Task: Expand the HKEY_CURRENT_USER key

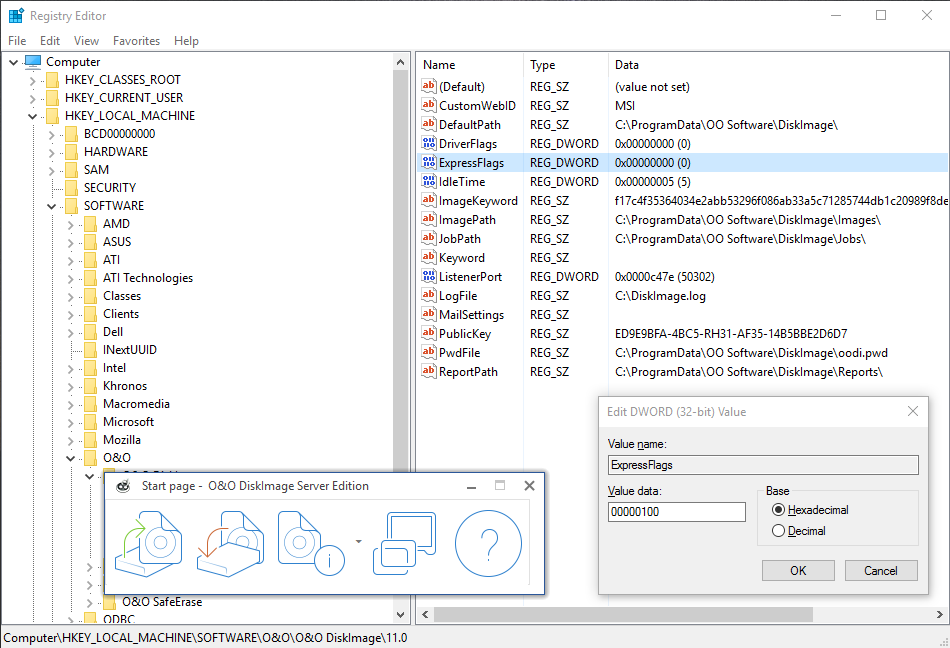Action: (33, 98)
